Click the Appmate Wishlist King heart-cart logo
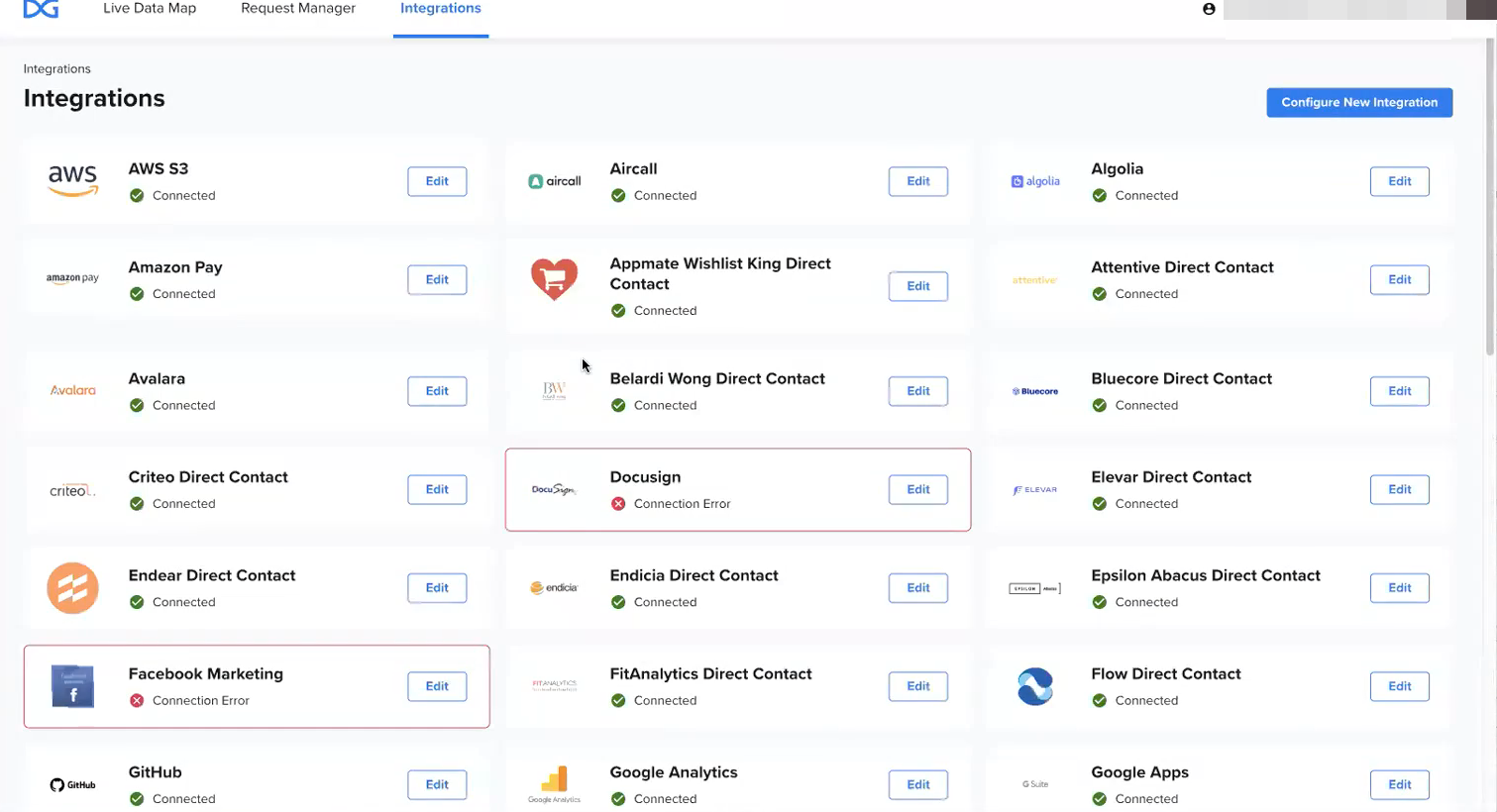 click(x=554, y=279)
